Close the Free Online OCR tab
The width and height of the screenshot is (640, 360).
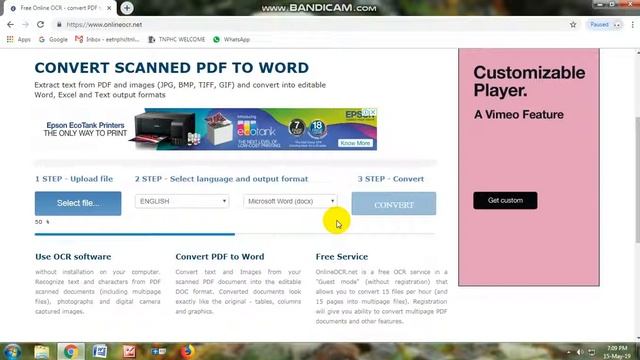(109, 8)
